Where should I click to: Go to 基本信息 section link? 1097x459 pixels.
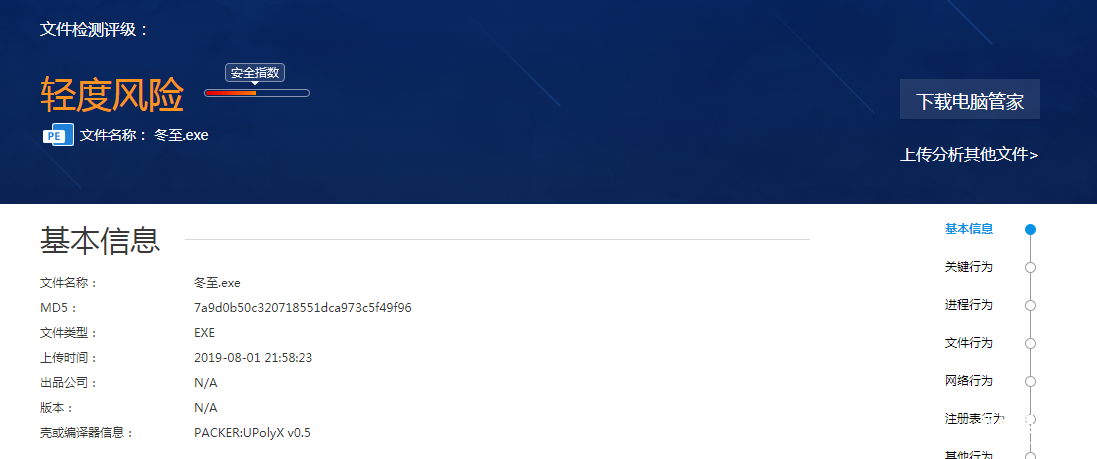[969, 229]
